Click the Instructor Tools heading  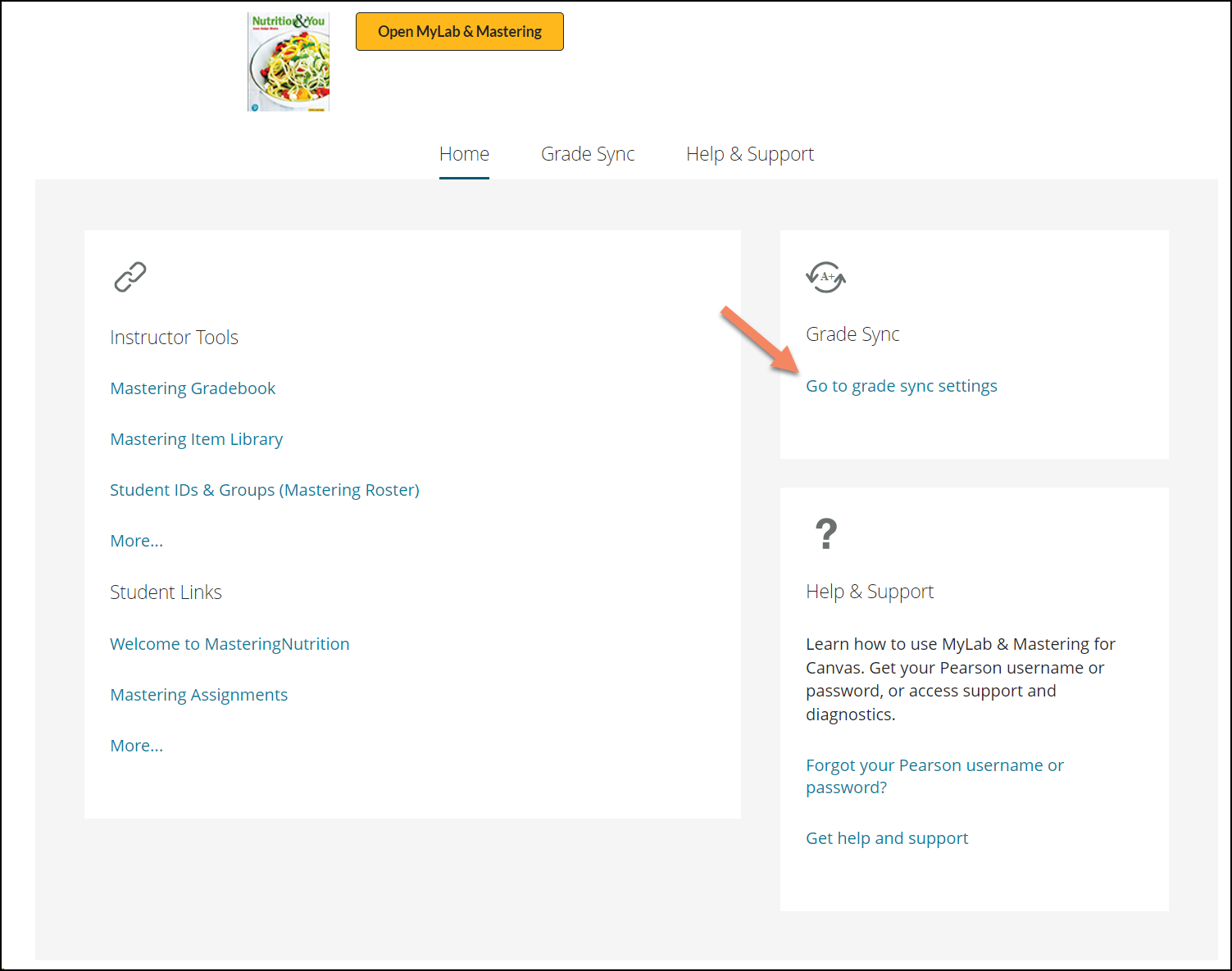coord(174,338)
